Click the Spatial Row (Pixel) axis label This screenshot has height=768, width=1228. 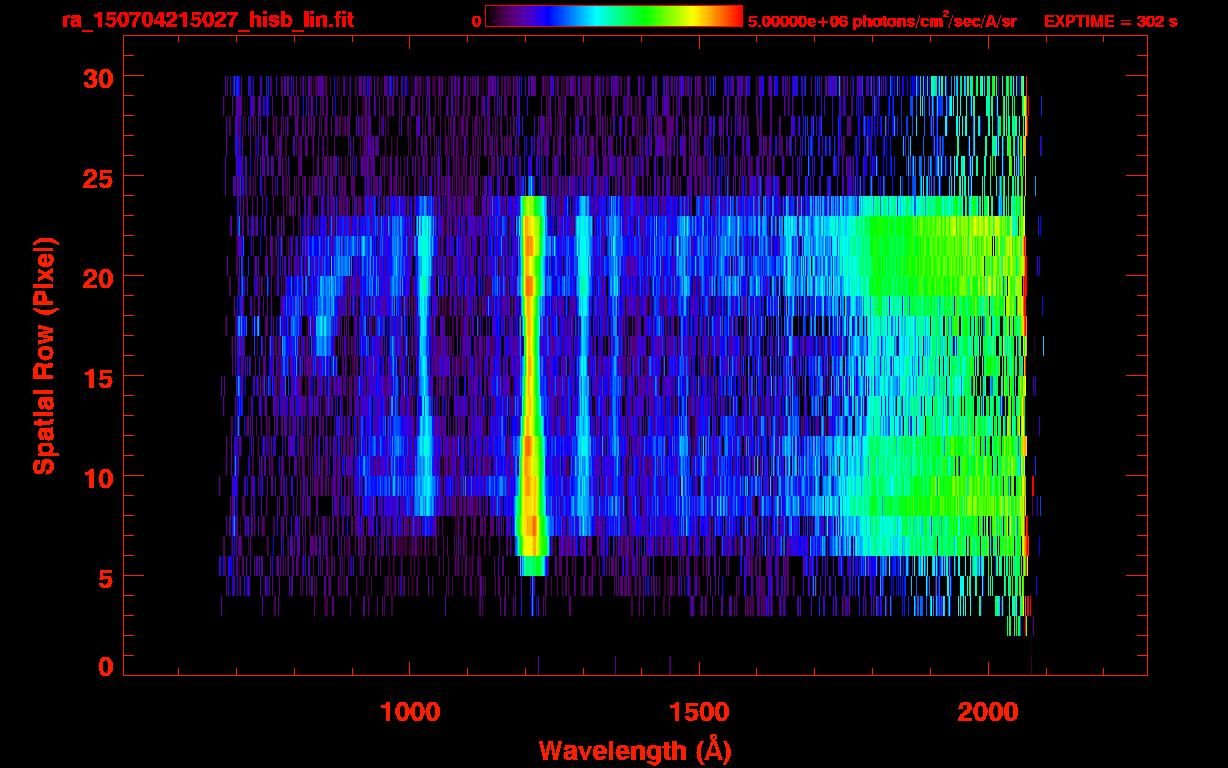coord(44,355)
